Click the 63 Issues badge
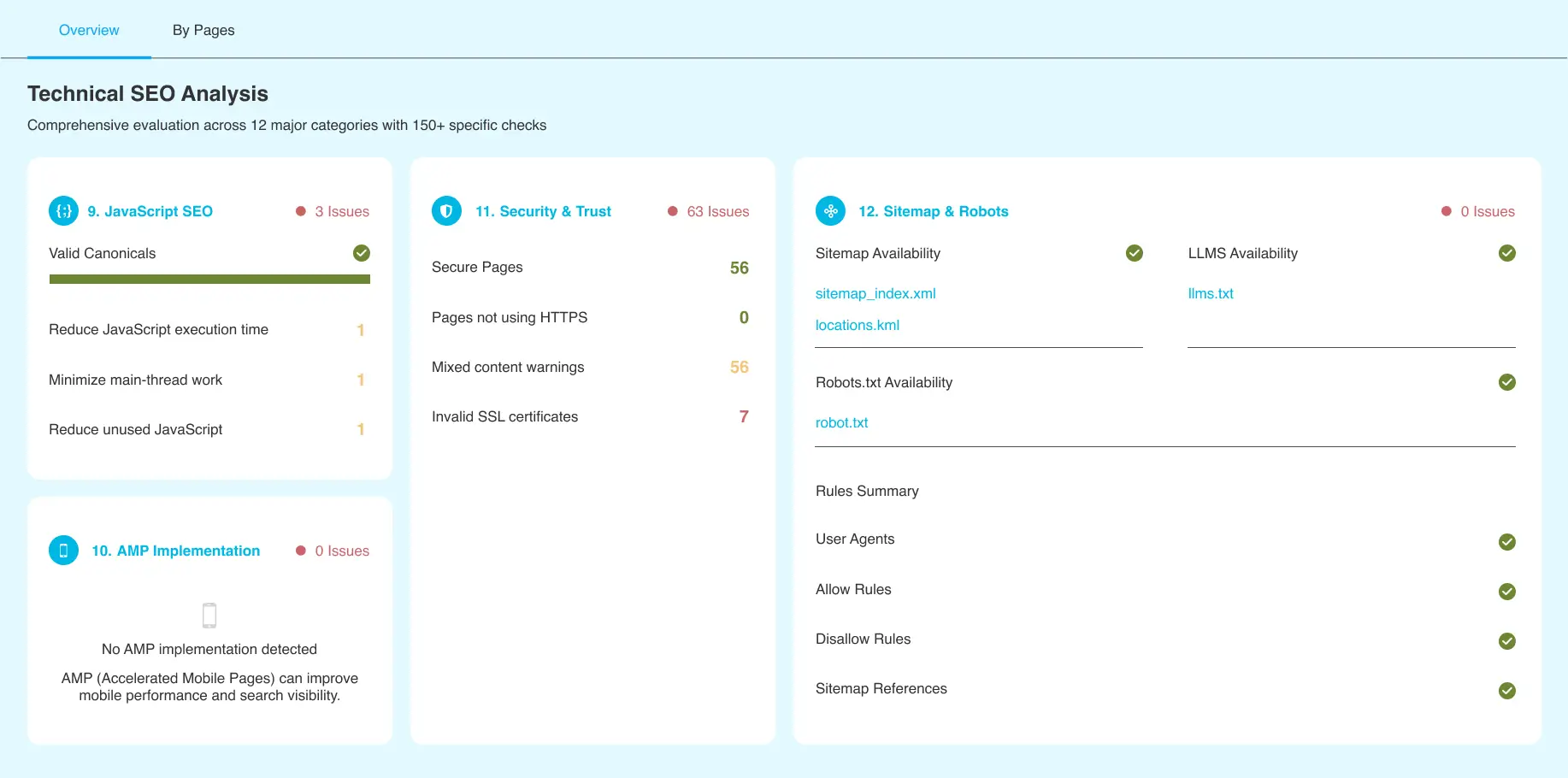Screen dimensions: 1568x778 click(x=709, y=211)
